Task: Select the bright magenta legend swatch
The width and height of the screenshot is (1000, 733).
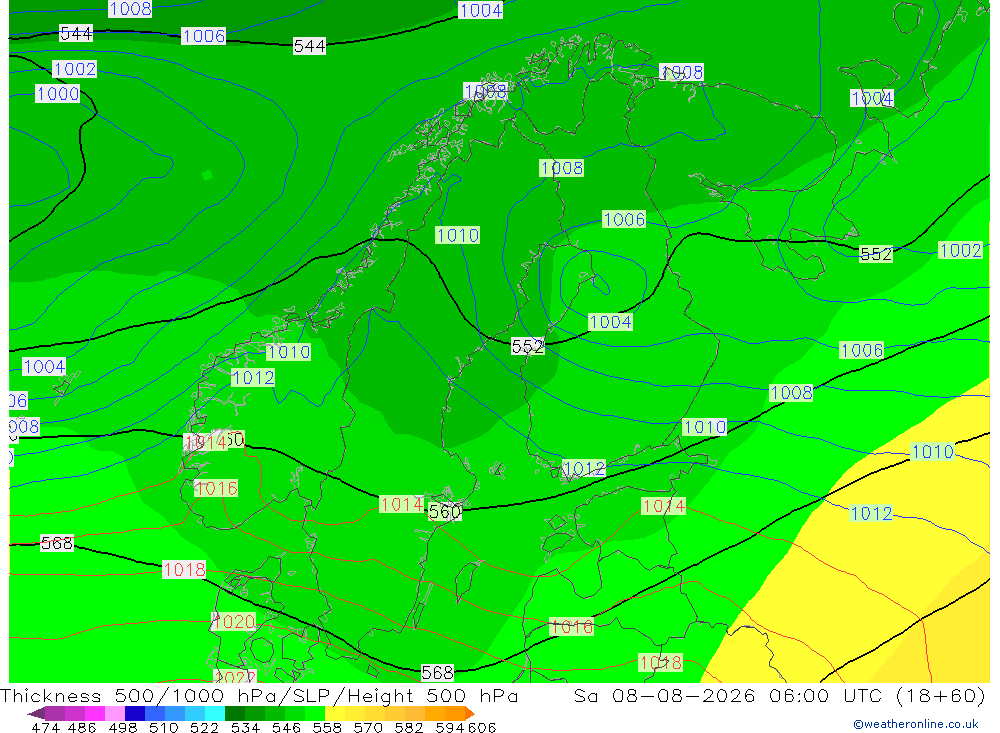Action: [95, 713]
